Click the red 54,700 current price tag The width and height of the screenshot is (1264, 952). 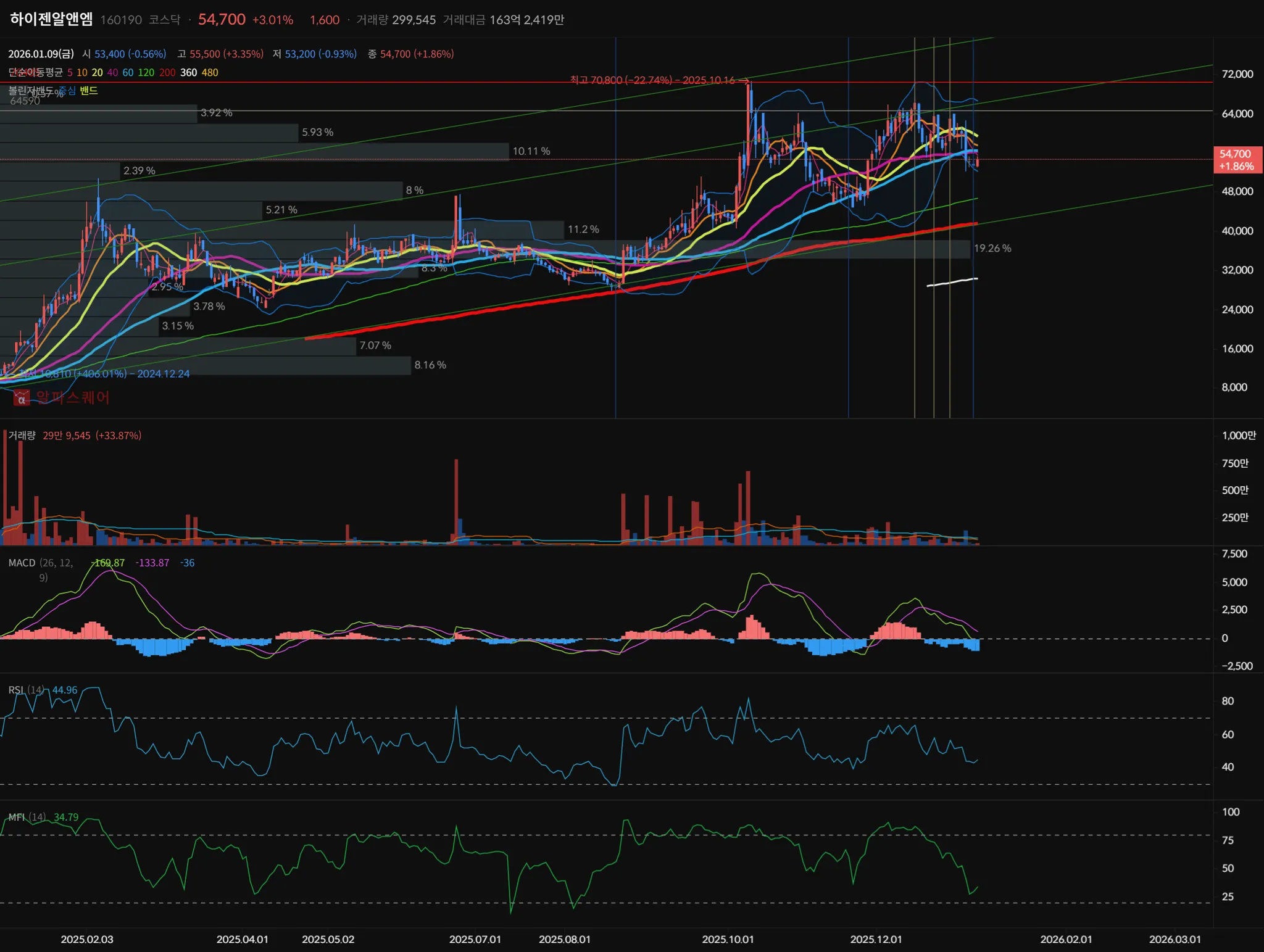pyautogui.click(x=1237, y=160)
